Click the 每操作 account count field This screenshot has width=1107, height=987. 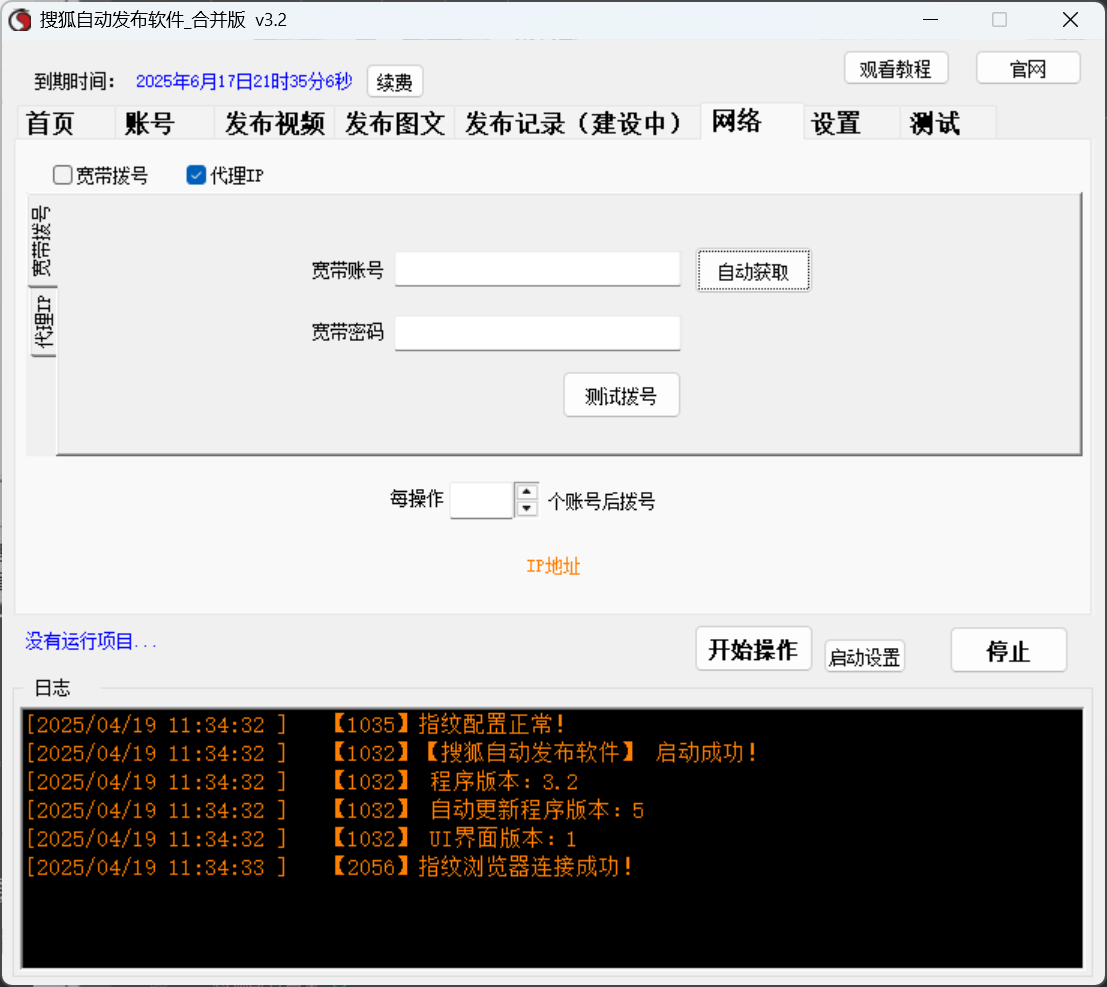tap(481, 500)
